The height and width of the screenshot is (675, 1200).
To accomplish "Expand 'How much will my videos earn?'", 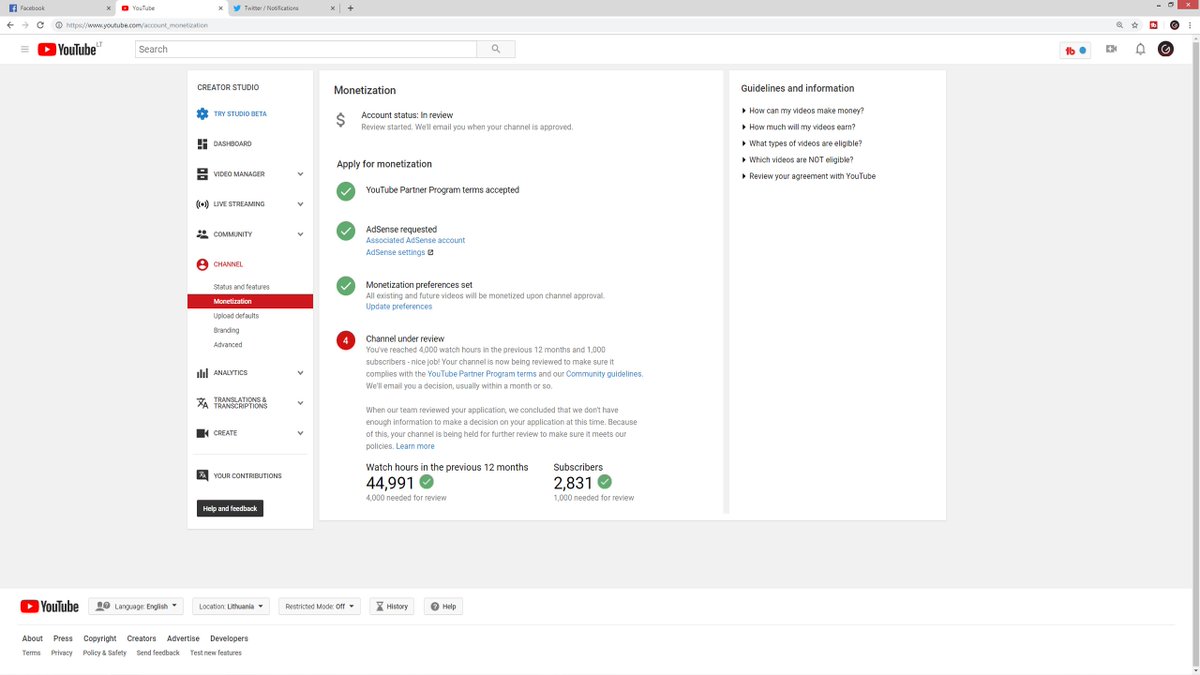I will 802,127.
